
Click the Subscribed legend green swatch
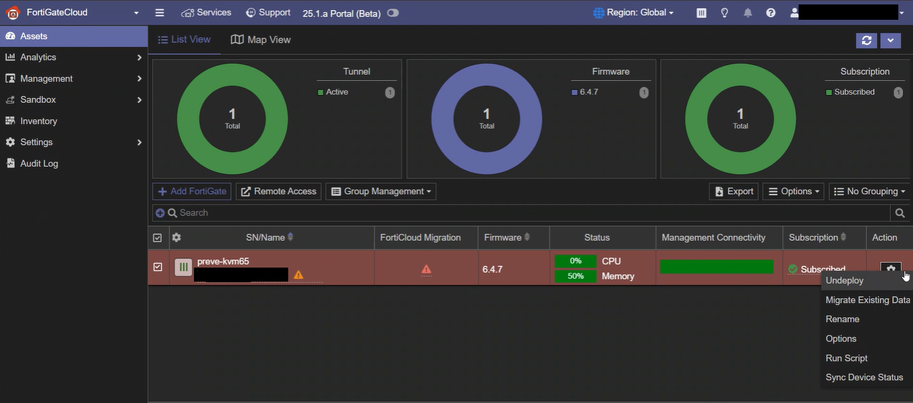click(x=829, y=92)
